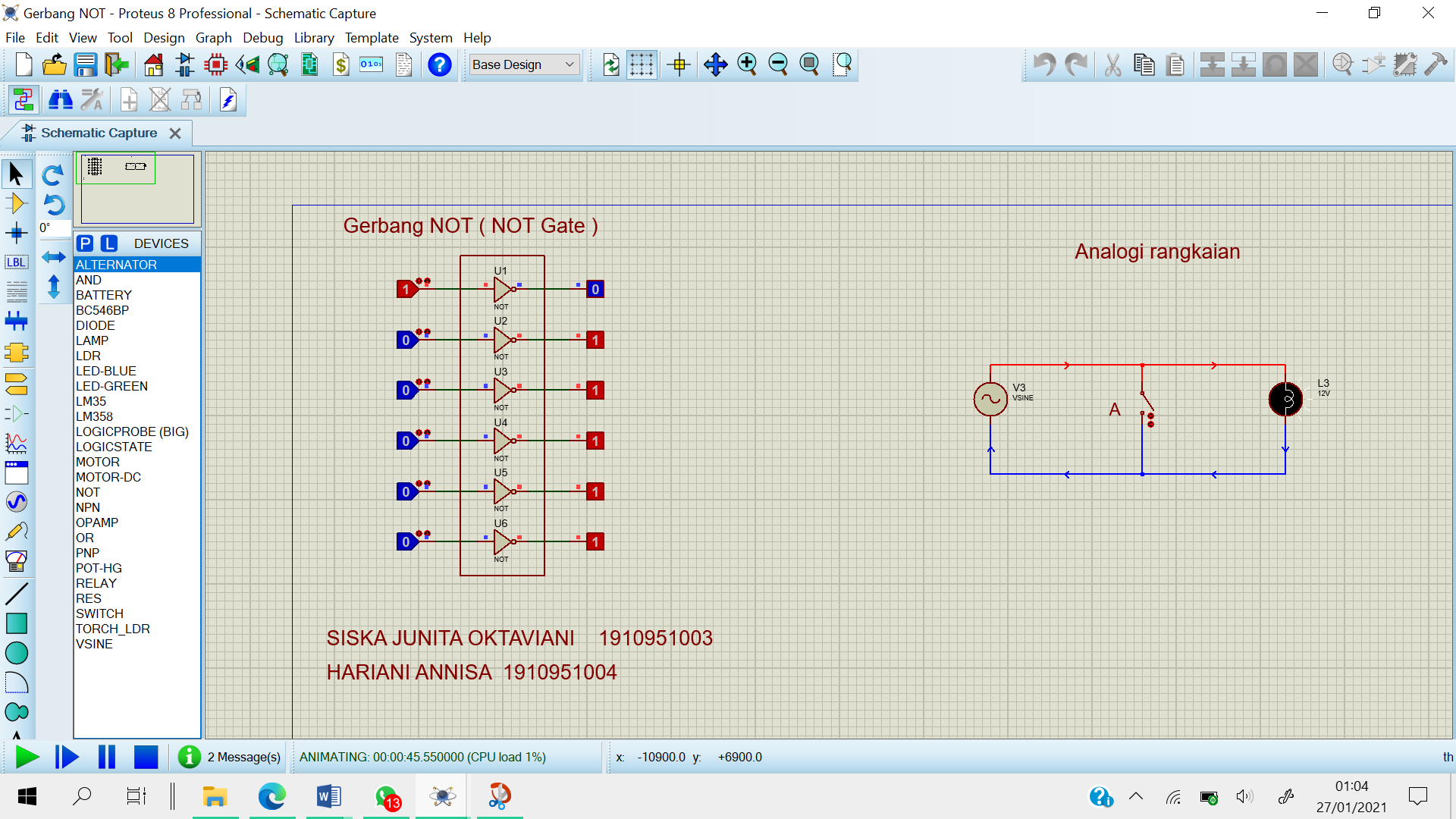Viewport: 1456px width, 819px height.
Task: Stop the simulation with the blue square
Action: 146,757
